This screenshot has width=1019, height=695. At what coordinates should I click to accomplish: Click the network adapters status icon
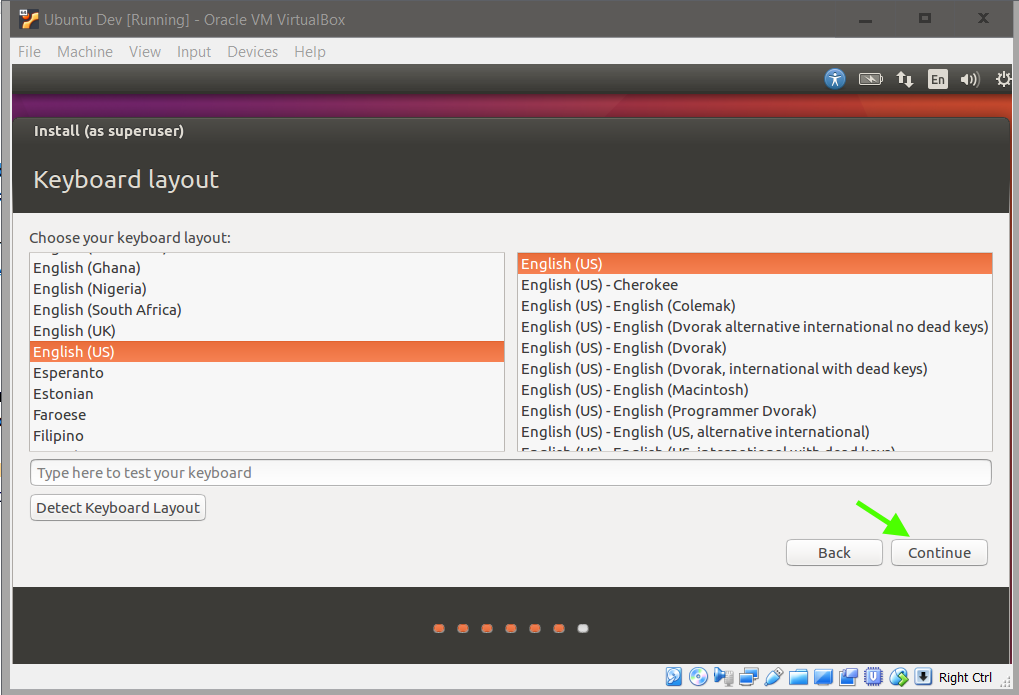pos(749,677)
